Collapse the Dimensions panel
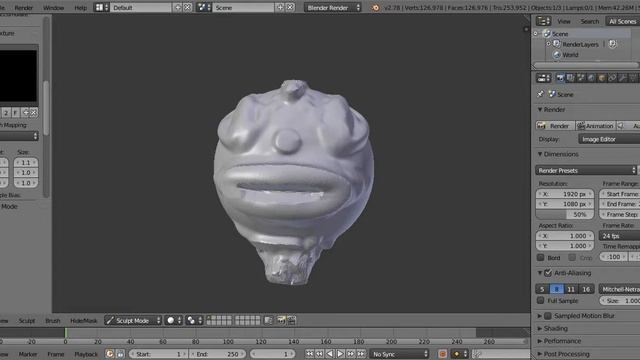The image size is (640, 360). [x=540, y=154]
